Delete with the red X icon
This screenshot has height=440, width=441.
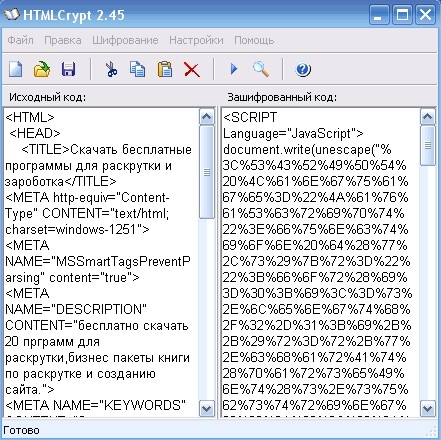click(x=192, y=70)
